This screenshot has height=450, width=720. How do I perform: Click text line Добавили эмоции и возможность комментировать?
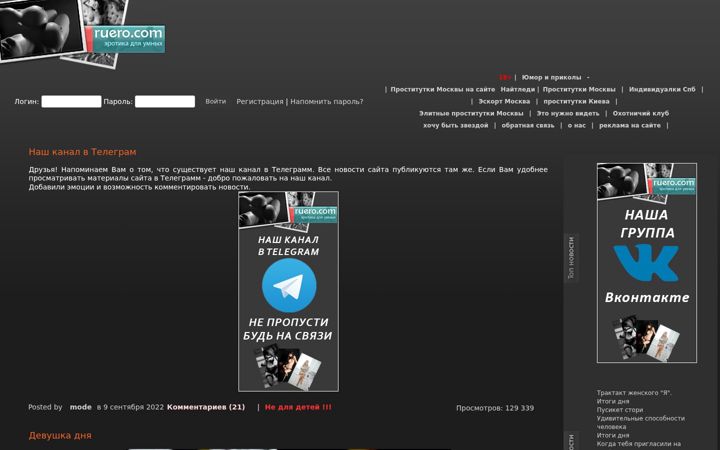click(139, 187)
